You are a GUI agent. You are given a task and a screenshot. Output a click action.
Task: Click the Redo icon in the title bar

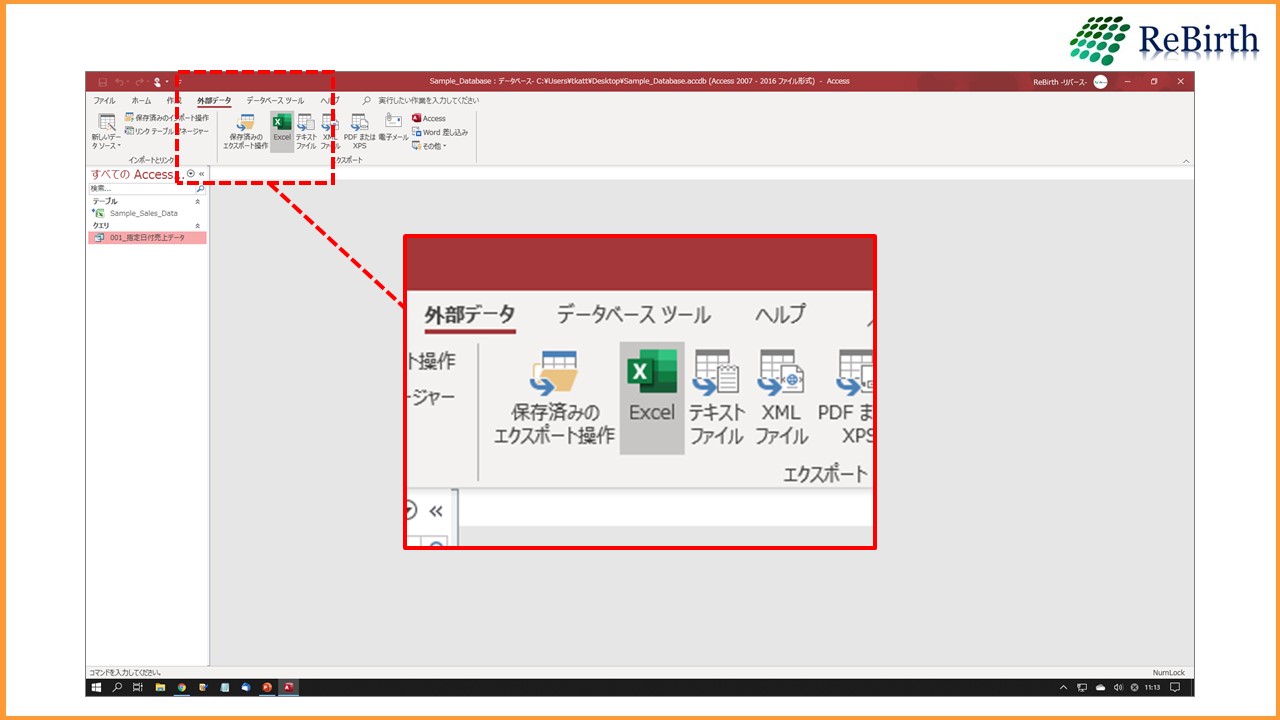pos(138,81)
